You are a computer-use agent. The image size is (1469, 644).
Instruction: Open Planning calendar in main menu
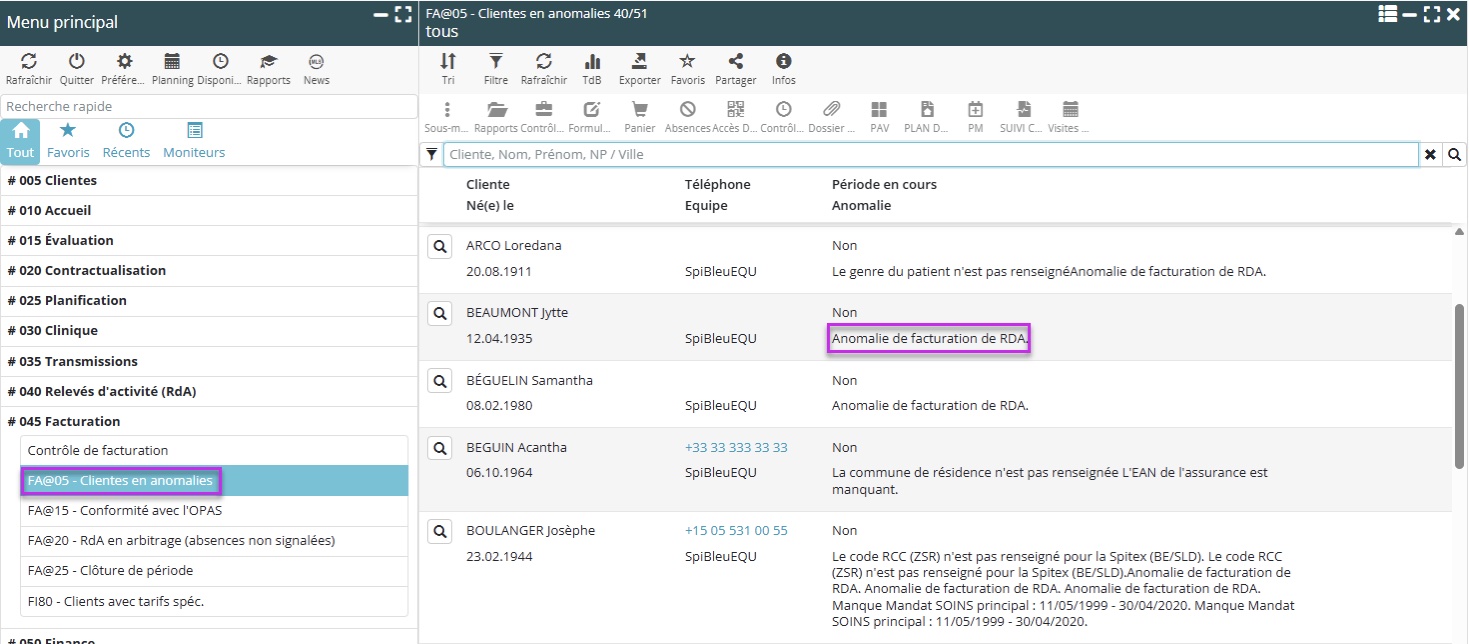click(172, 62)
